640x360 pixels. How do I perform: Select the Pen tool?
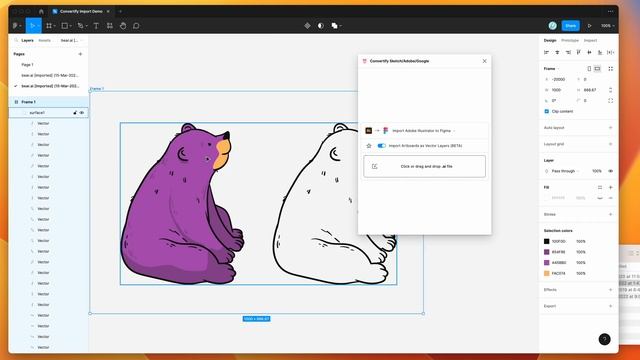80,26
